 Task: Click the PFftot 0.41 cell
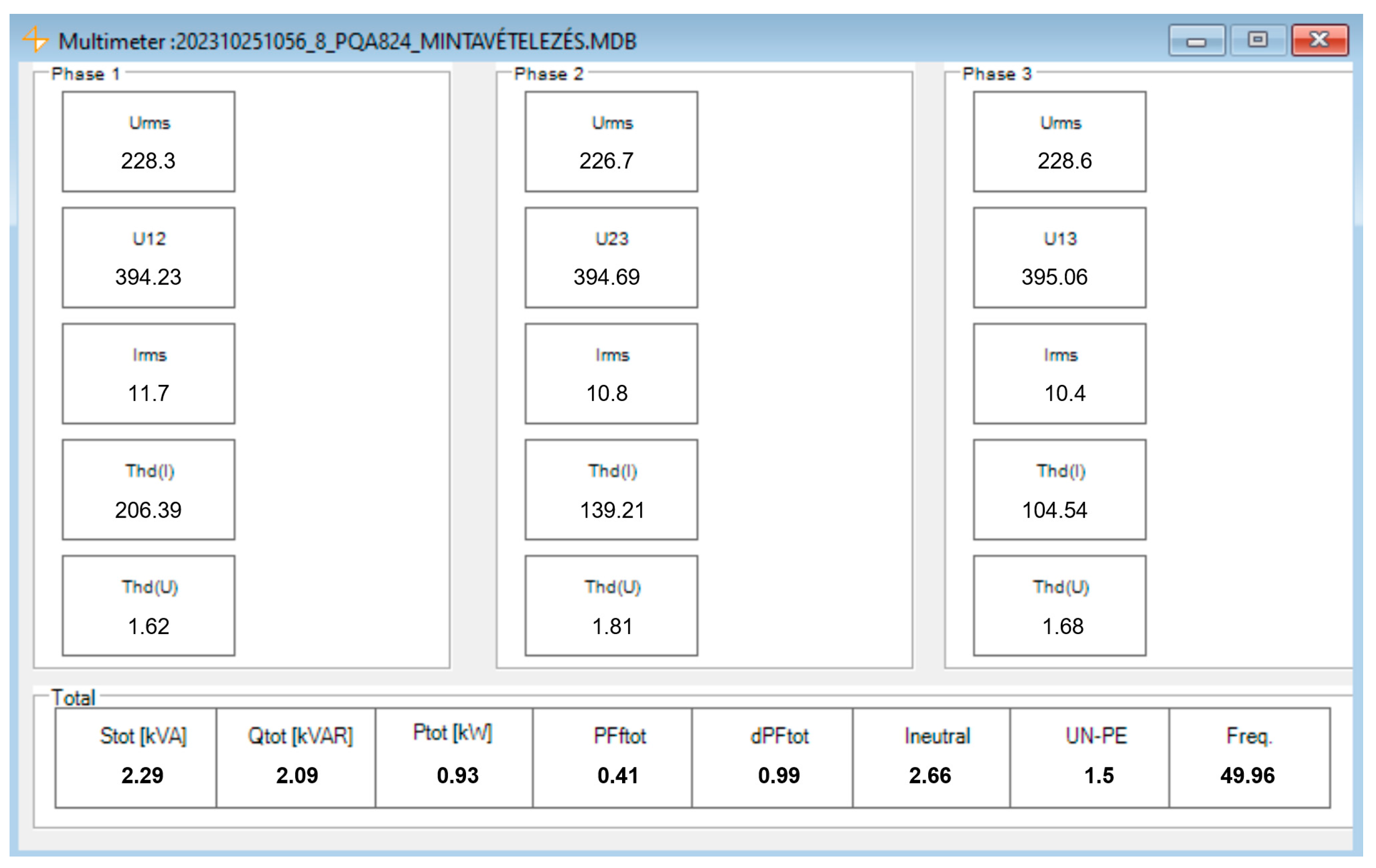pyautogui.click(x=612, y=758)
